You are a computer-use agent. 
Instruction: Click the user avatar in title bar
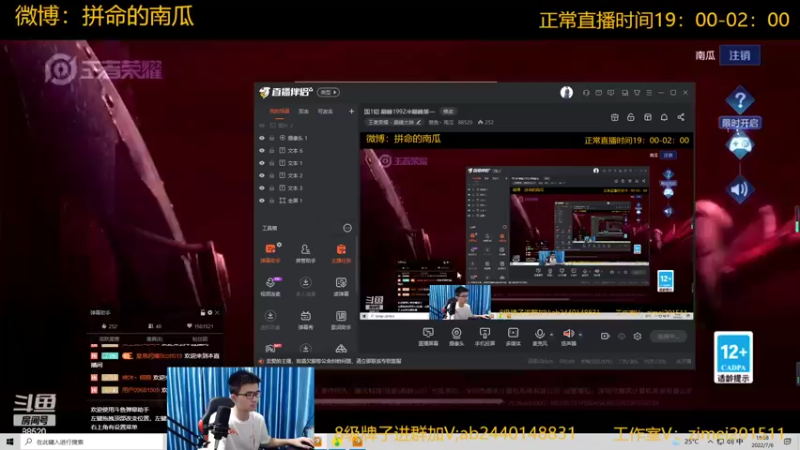click(x=566, y=92)
